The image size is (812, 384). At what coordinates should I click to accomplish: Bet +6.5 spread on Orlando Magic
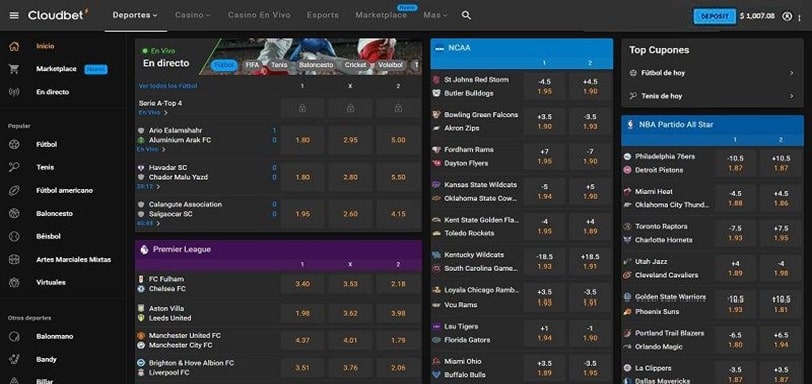[780, 339]
